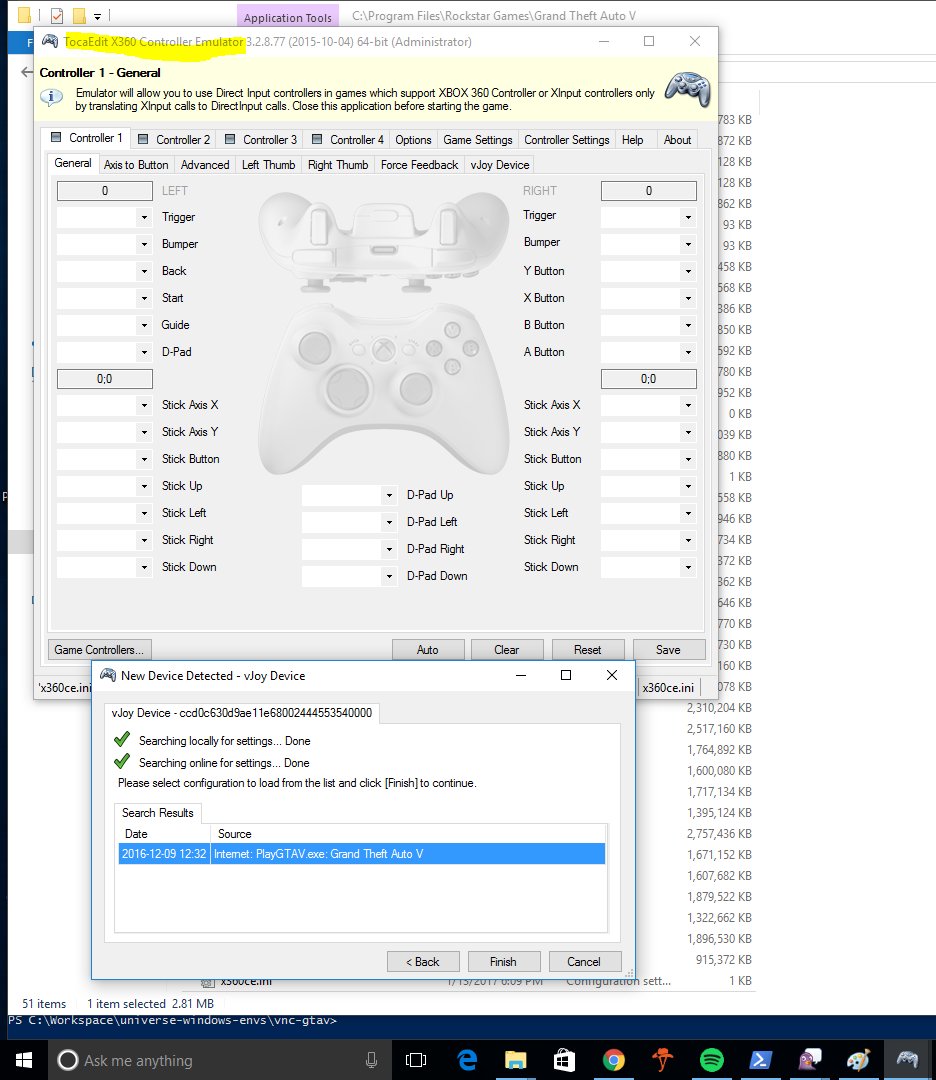Select the Axis to Button sub-tab
The width and height of the screenshot is (936, 1080).
click(x=136, y=165)
